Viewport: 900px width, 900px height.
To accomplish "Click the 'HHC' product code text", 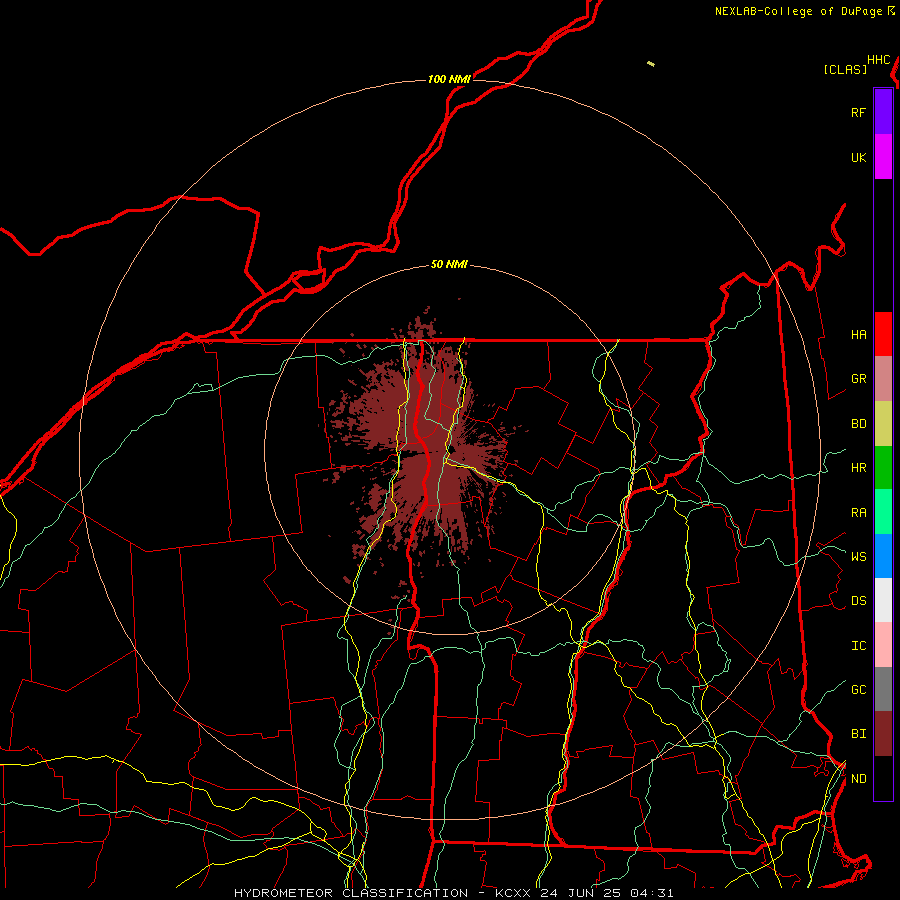I will pos(879,60).
